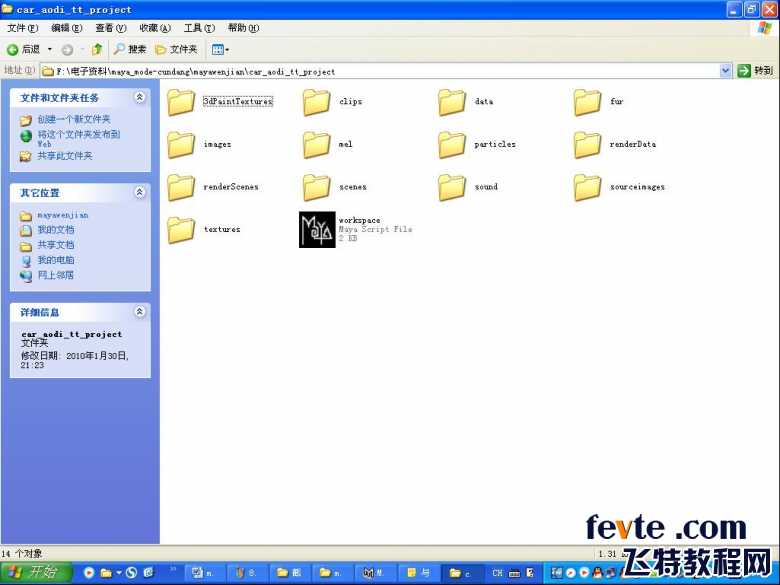780x585 pixels.
Task: Go back with the 后退 button
Action: pos(23,49)
